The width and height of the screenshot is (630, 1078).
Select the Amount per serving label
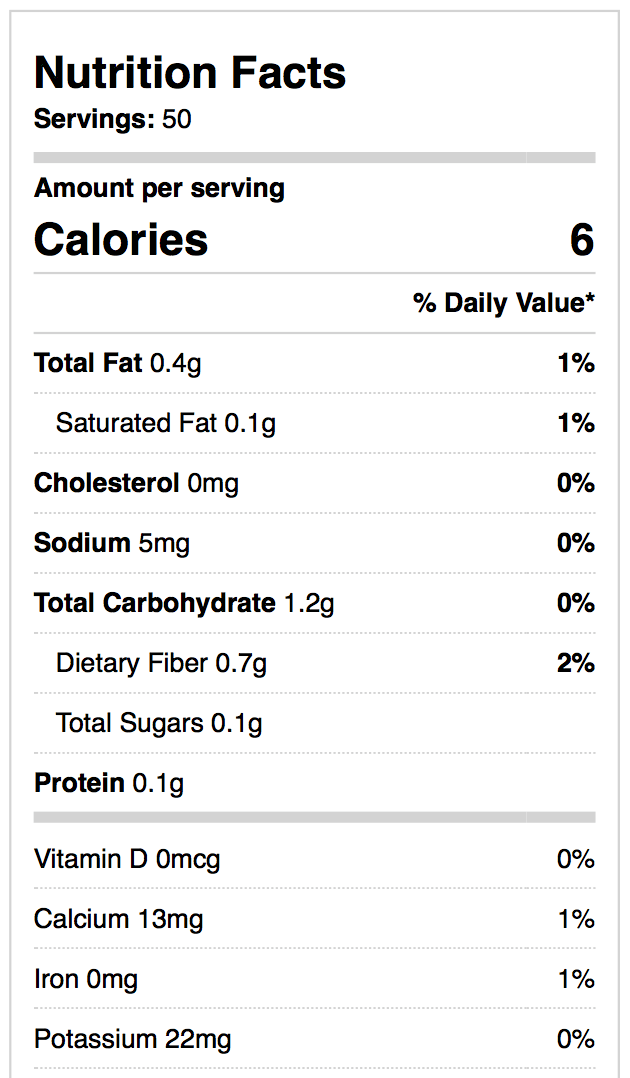[159, 188]
